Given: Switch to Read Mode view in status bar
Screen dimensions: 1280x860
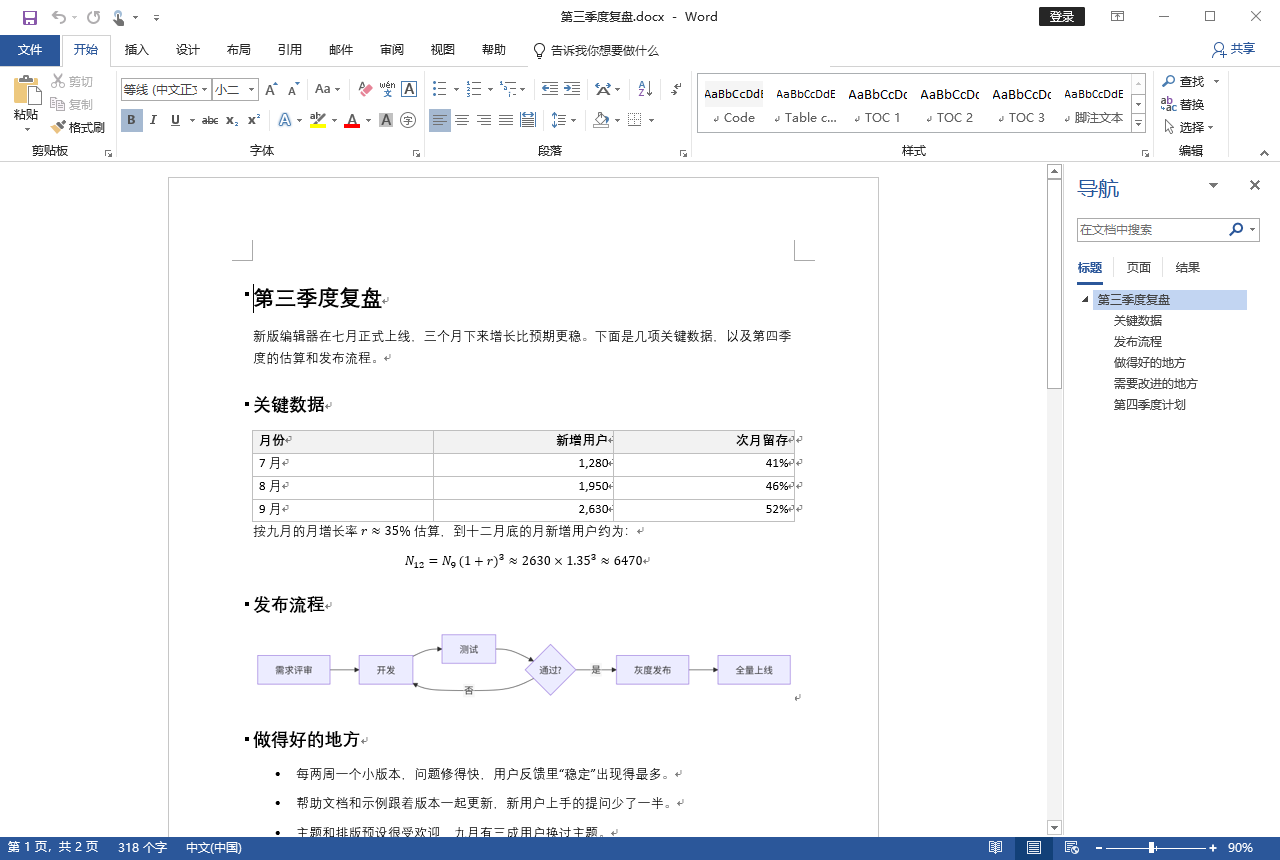Looking at the screenshot, I should [x=995, y=848].
